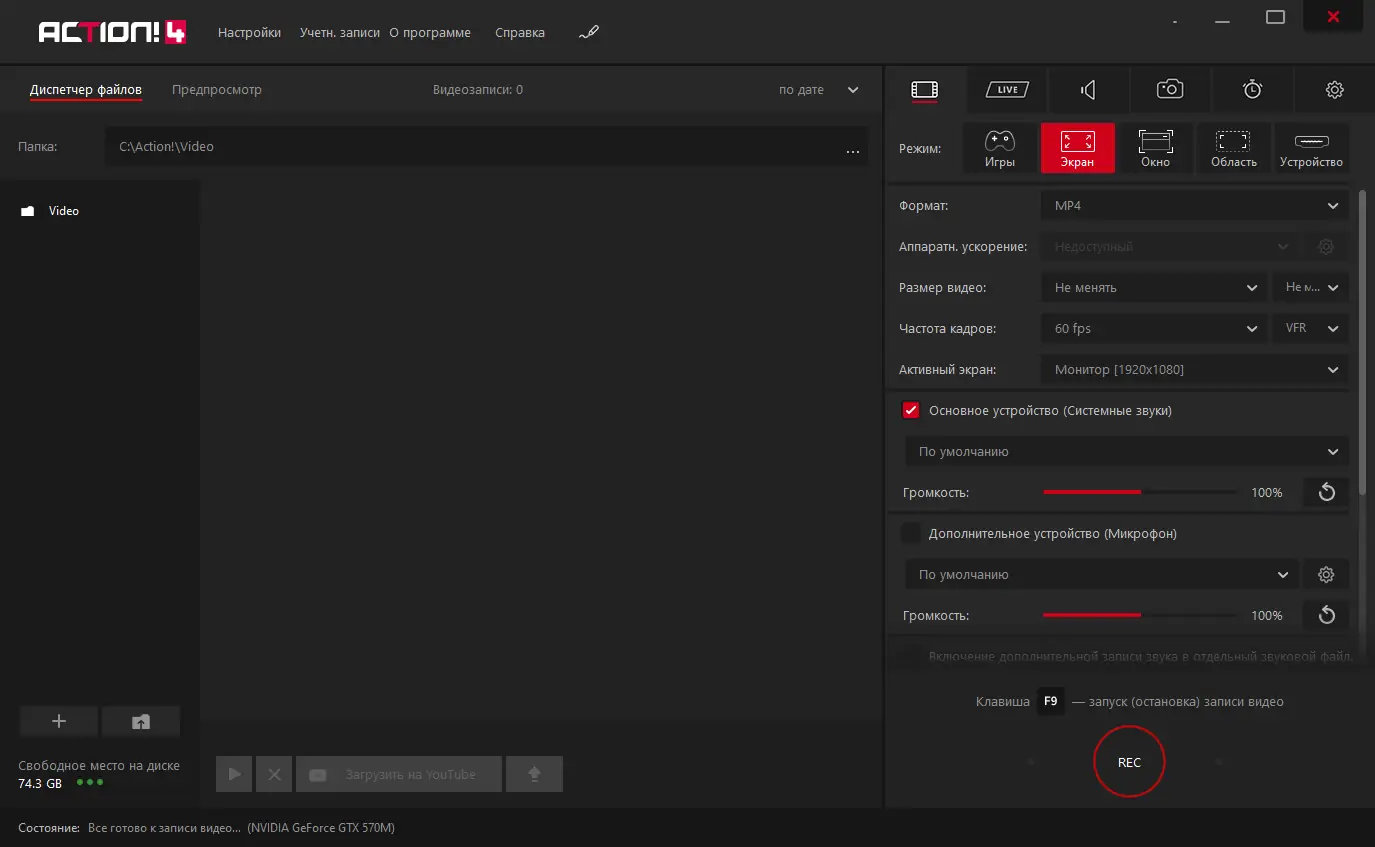Click the upload arrow export button
Image resolution: width=1375 pixels, height=847 pixels.
[534, 774]
